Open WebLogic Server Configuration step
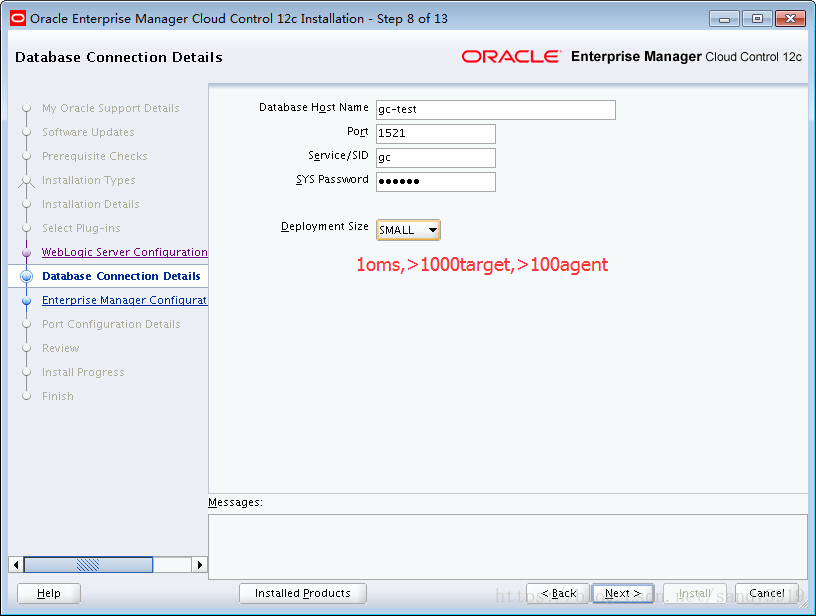 pos(124,252)
